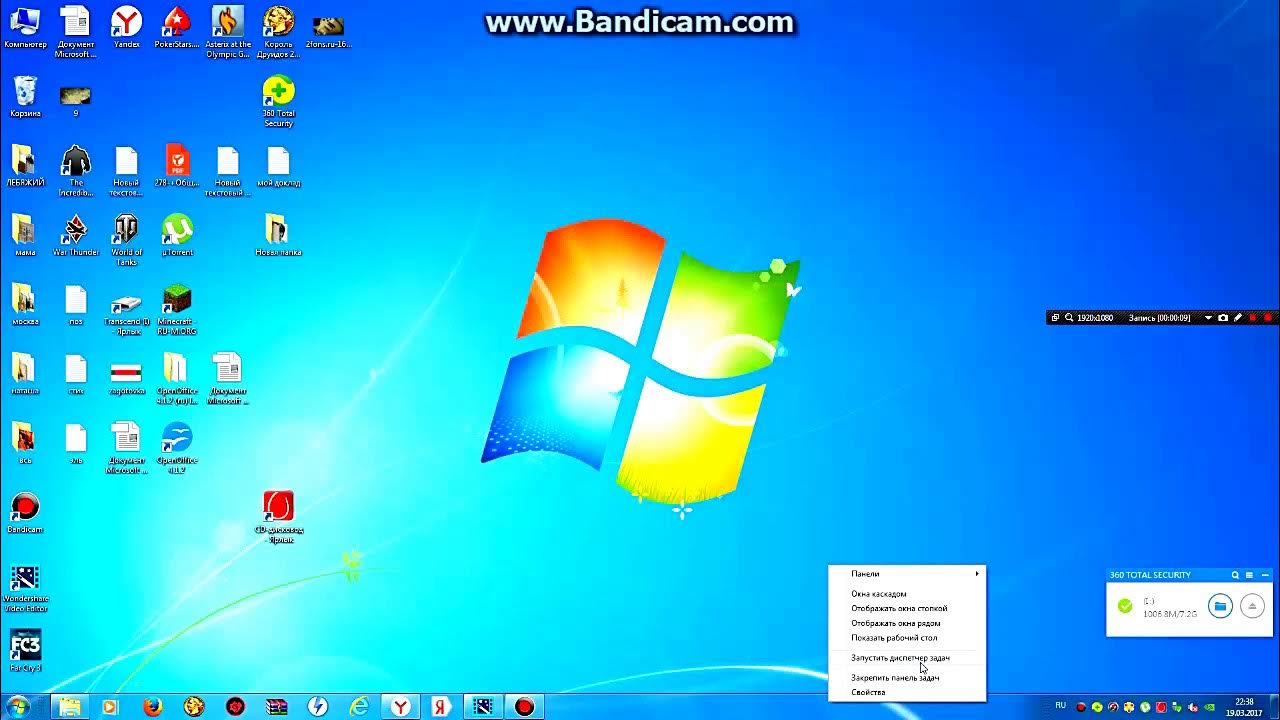Viewport: 1280px width, 720px height.
Task: Click Bandicam window-select icon on recording bar
Action: (x=1055, y=318)
